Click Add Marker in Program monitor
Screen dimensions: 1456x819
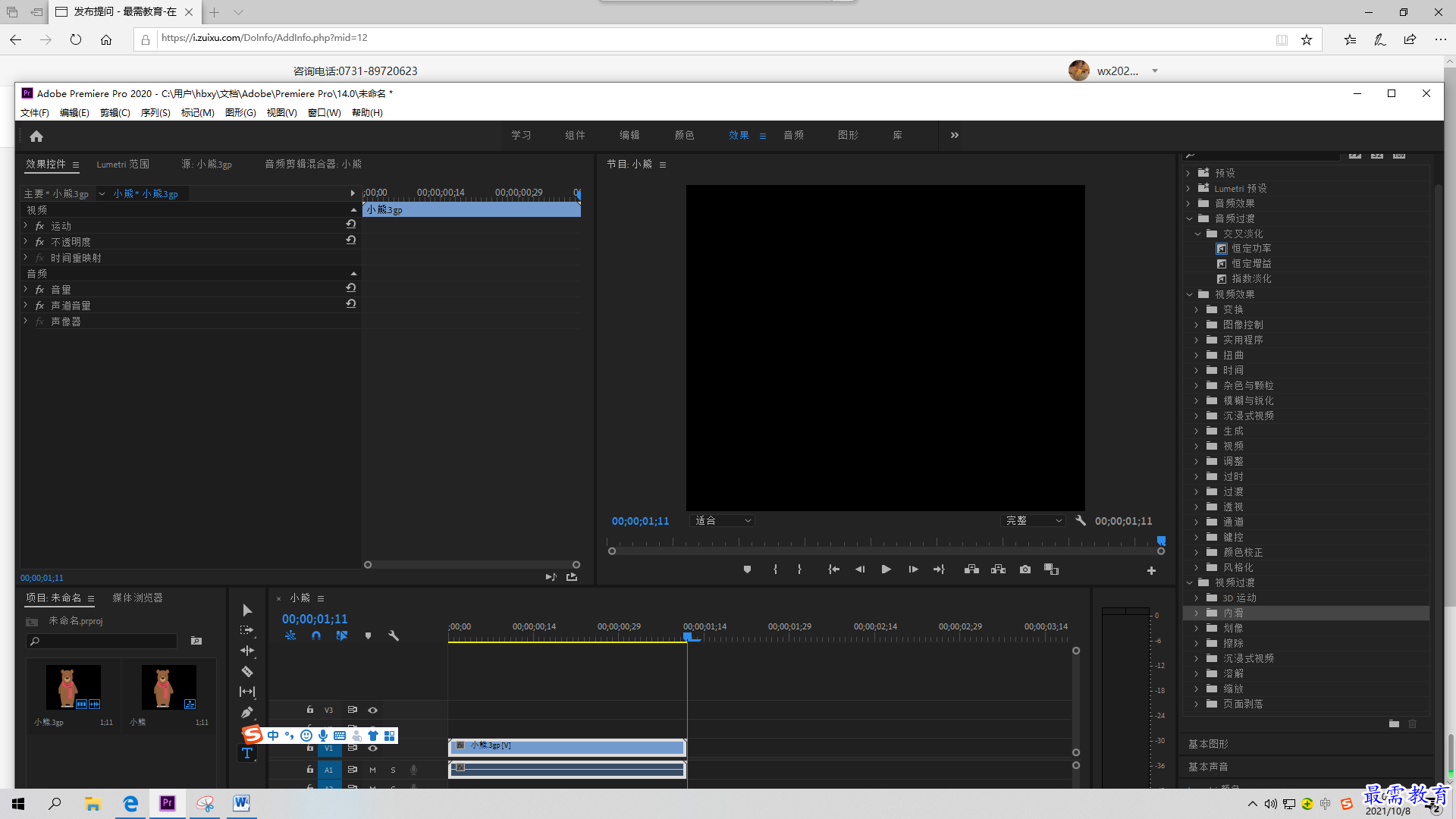747,570
